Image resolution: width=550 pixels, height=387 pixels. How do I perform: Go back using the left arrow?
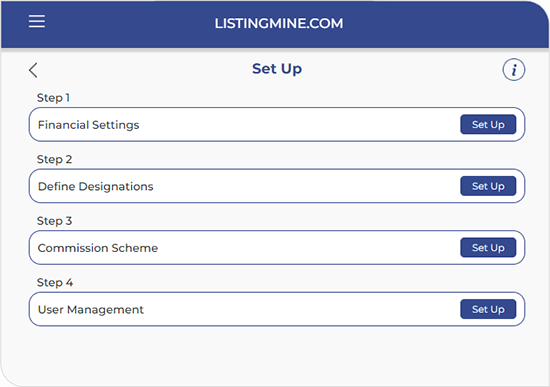click(x=33, y=70)
